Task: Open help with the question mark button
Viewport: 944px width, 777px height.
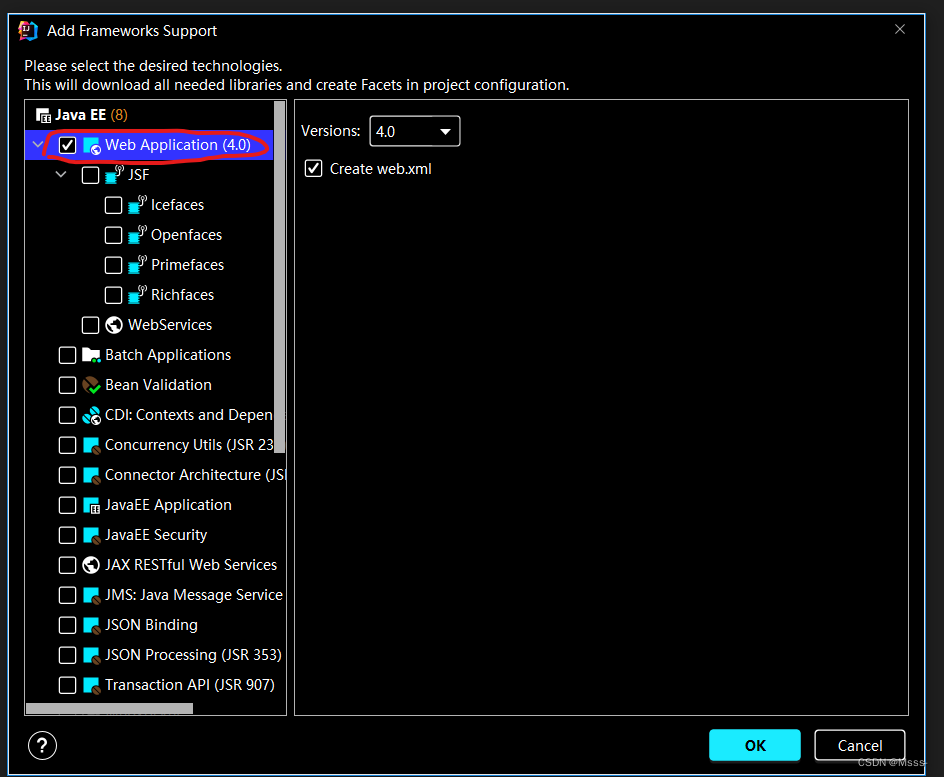Action: [x=42, y=746]
